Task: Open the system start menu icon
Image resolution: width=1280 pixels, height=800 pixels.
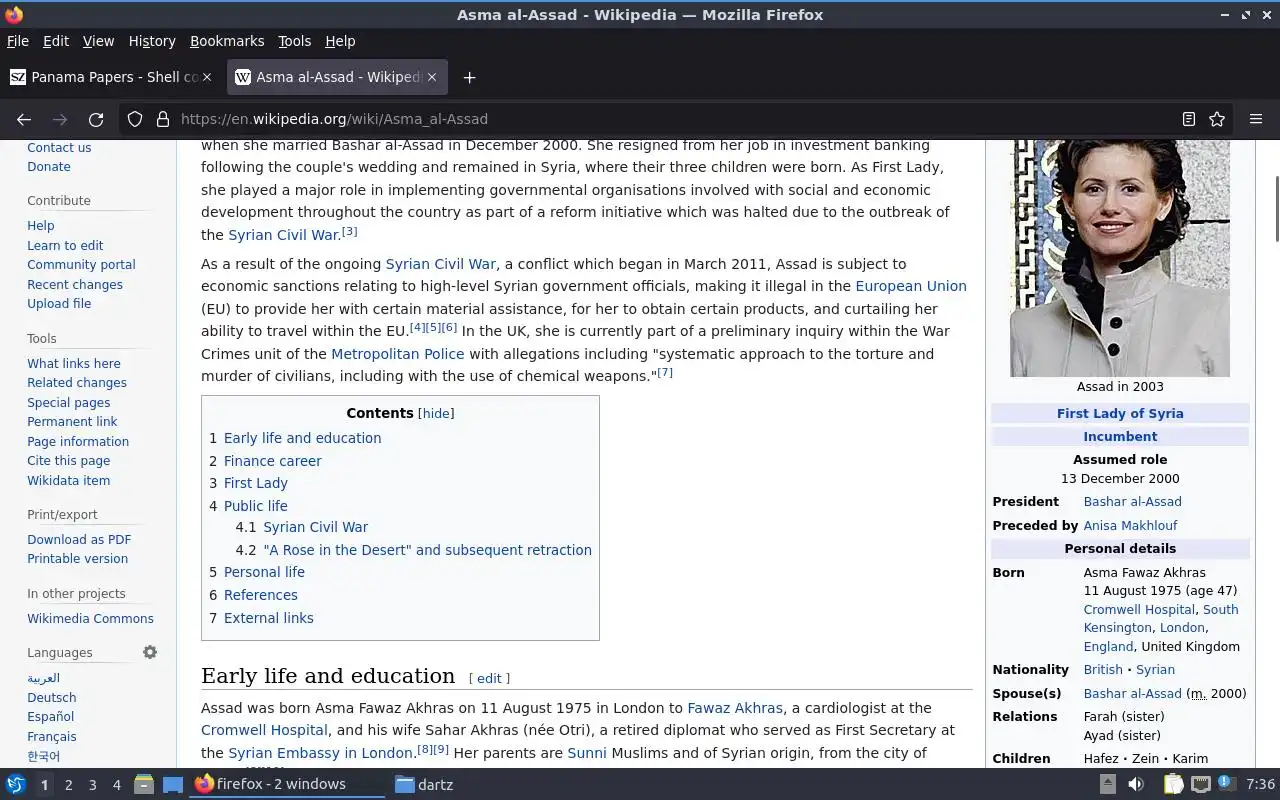Action: click(x=15, y=785)
